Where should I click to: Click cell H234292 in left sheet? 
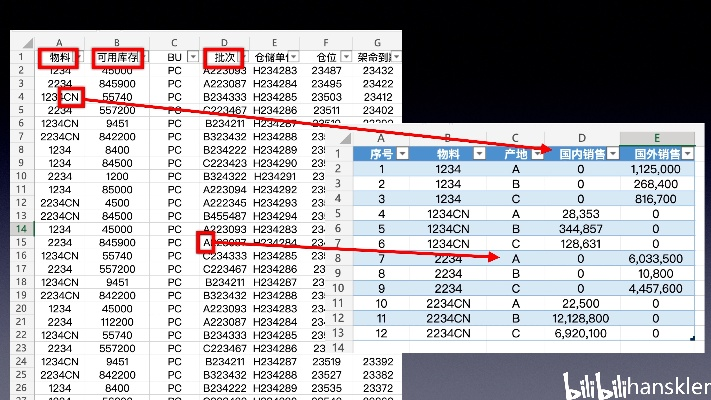[x=275, y=190]
